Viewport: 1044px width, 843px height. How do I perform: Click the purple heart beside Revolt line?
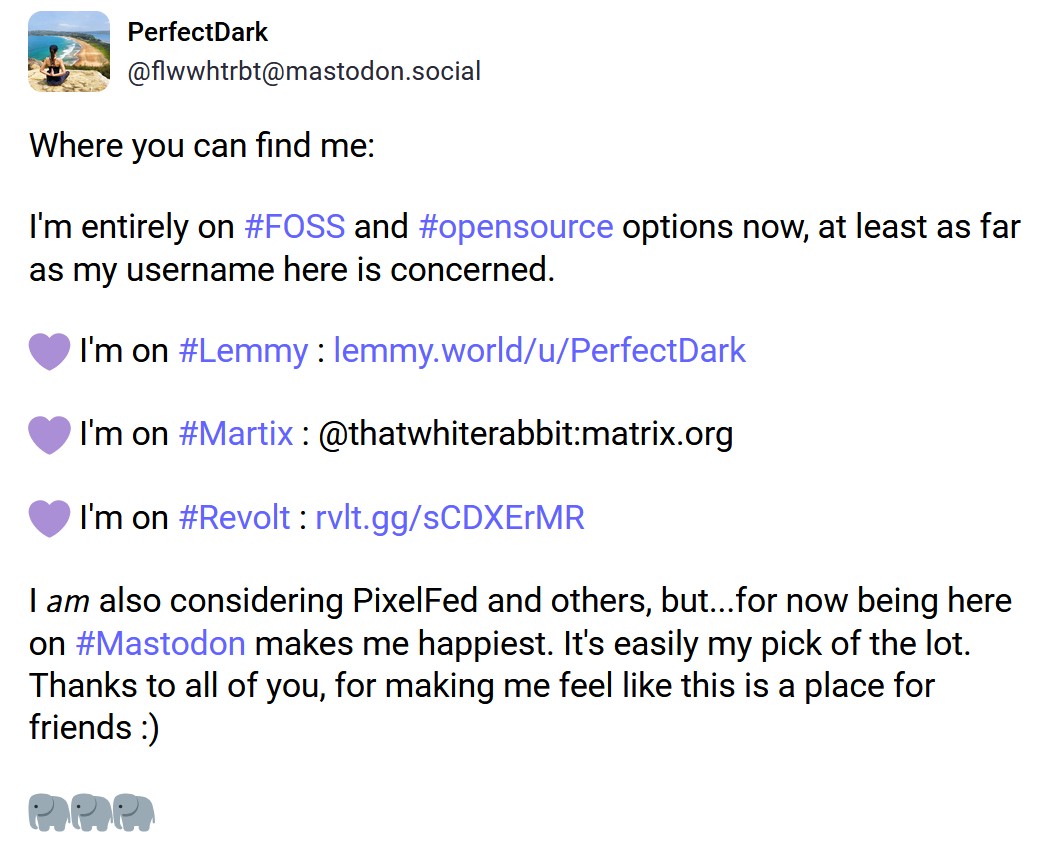tap(49, 518)
